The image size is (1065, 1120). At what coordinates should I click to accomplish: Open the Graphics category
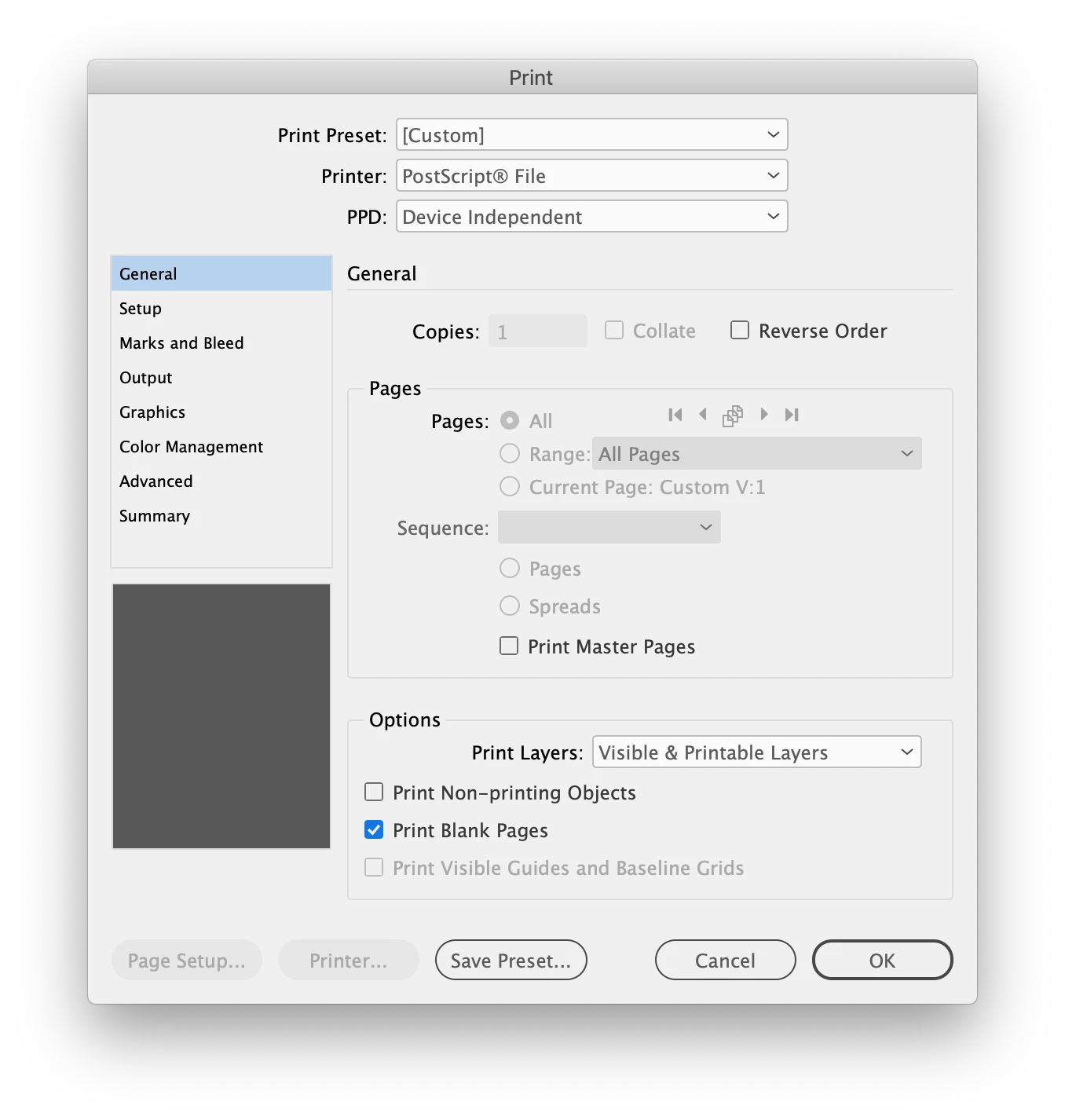[221, 412]
